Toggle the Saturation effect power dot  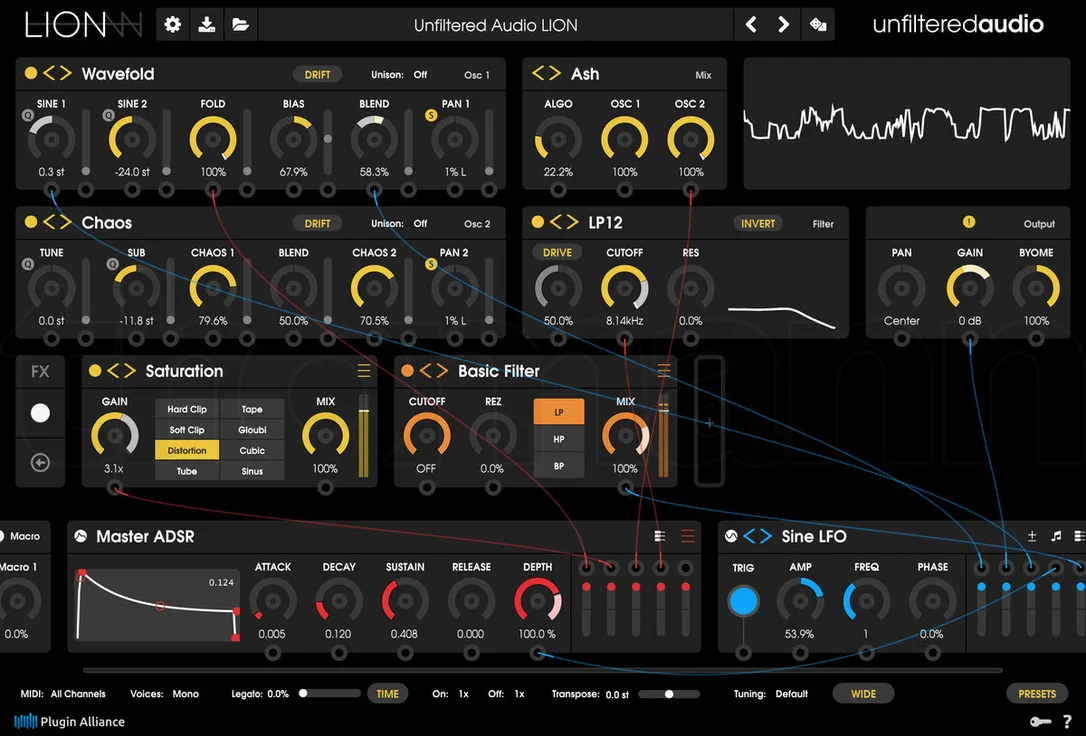(x=95, y=370)
